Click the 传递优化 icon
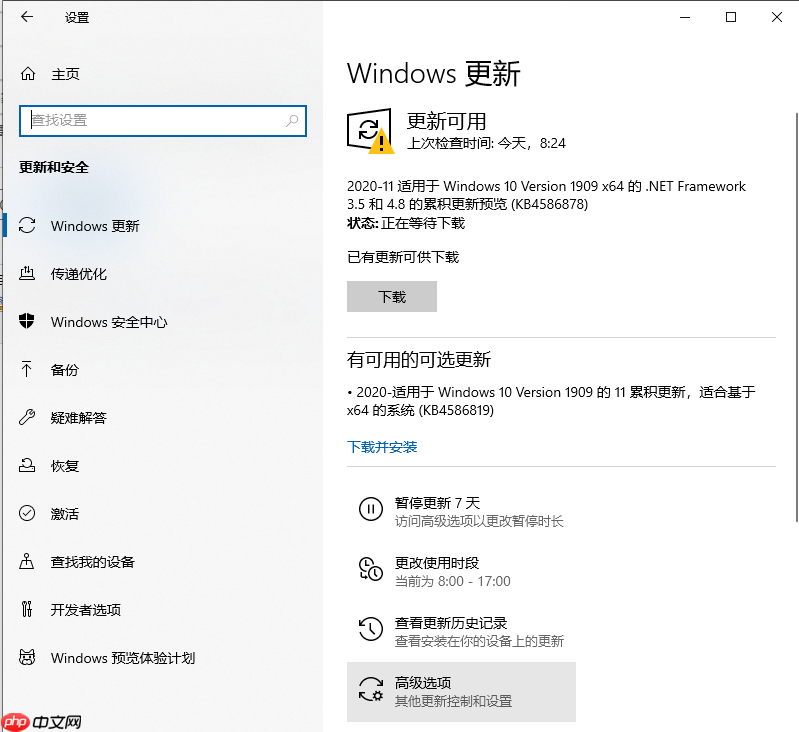Image resolution: width=799 pixels, height=732 pixels. coord(27,274)
